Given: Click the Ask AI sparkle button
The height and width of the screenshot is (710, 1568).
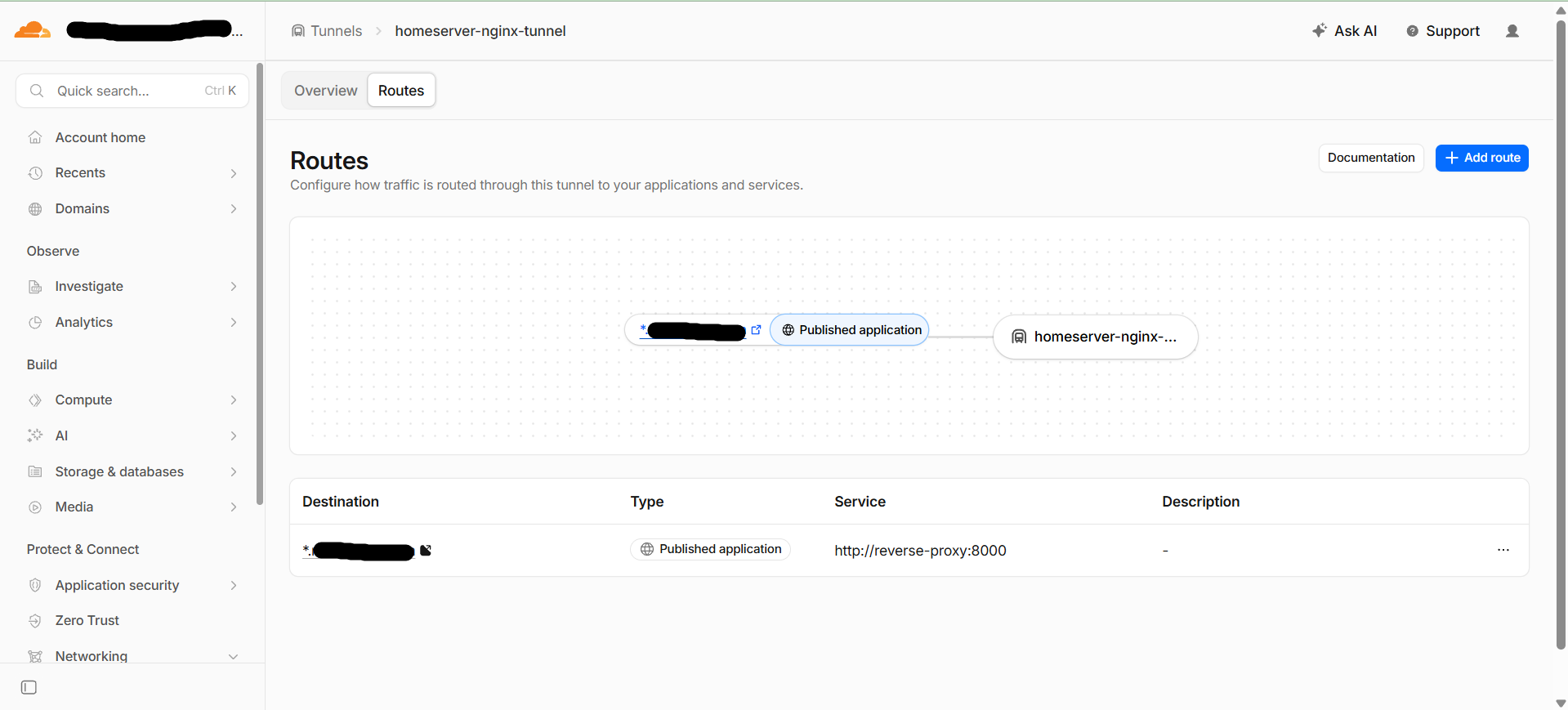Looking at the screenshot, I should tap(1344, 31).
